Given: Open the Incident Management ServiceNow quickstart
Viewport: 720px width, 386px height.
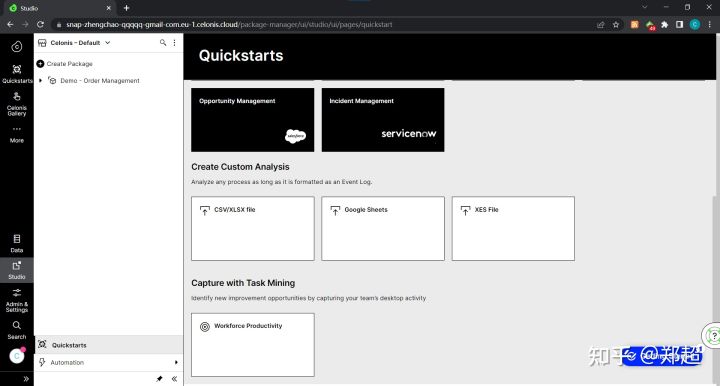Looking at the screenshot, I should pos(383,120).
